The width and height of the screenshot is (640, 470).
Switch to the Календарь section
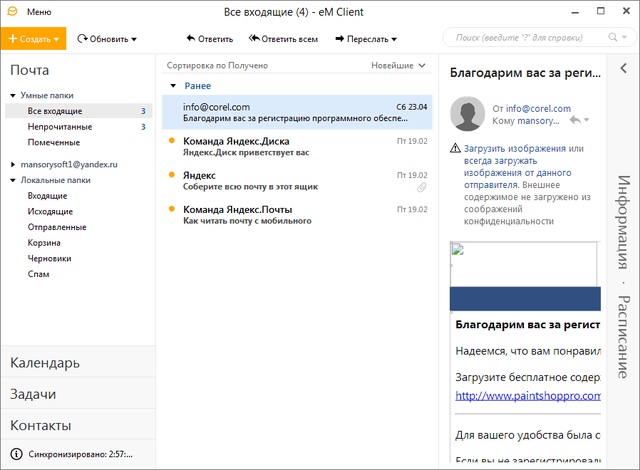45,362
